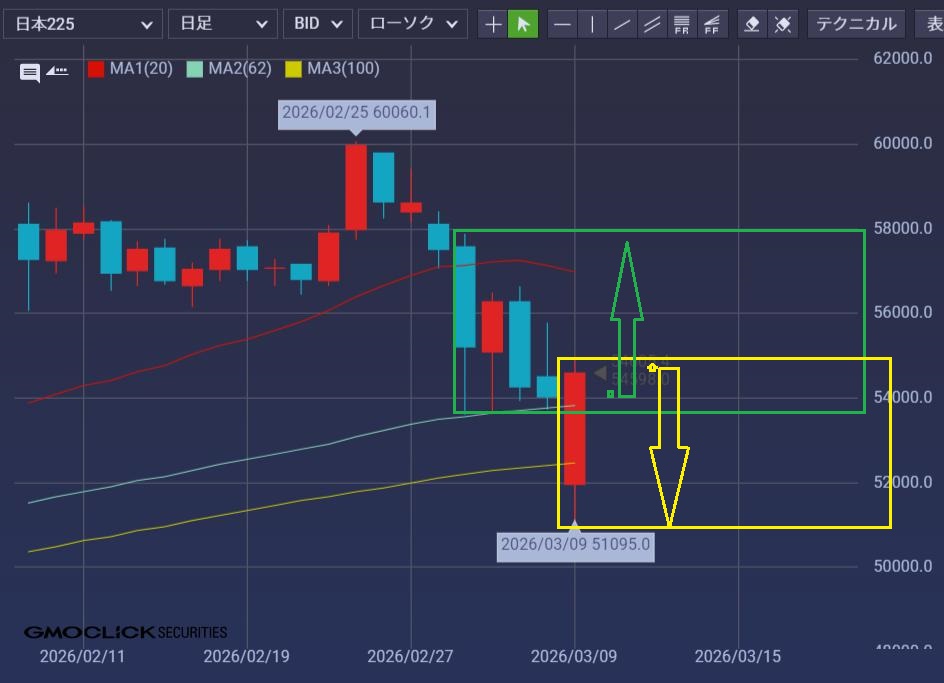944x683 pixels.
Task: Click the MA1(20) red color swatch
Action: click(x=96, y=69)
